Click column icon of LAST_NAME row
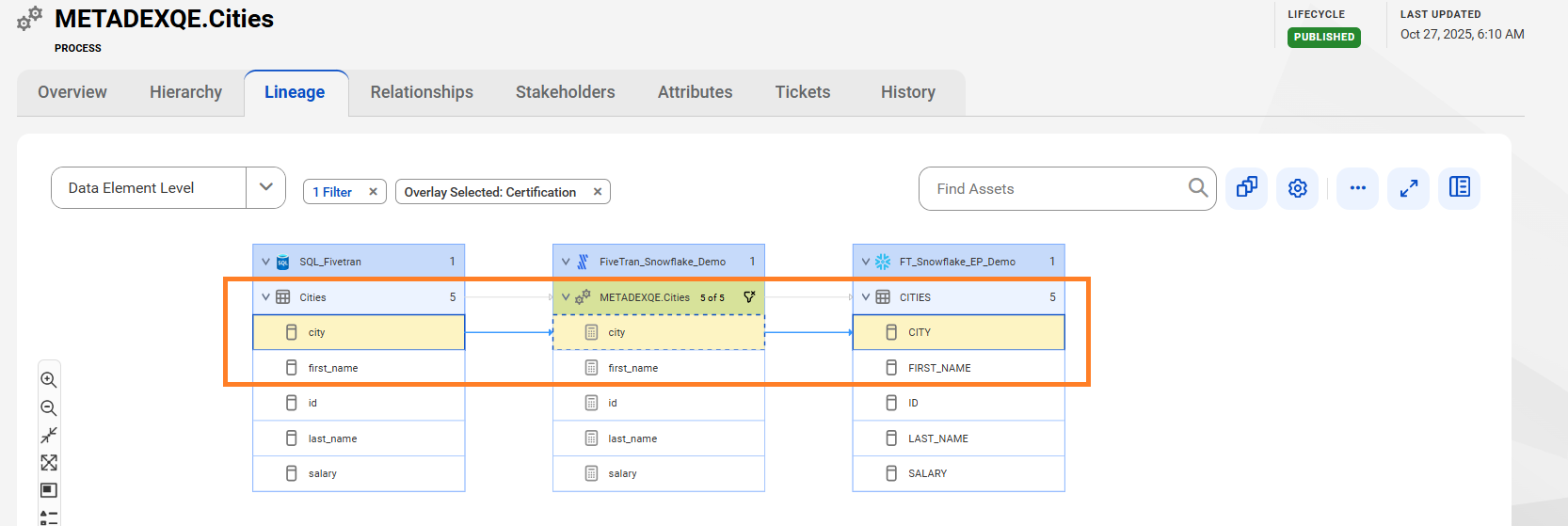The height and width of the screenshot is (526, 1568). (891, 438)
